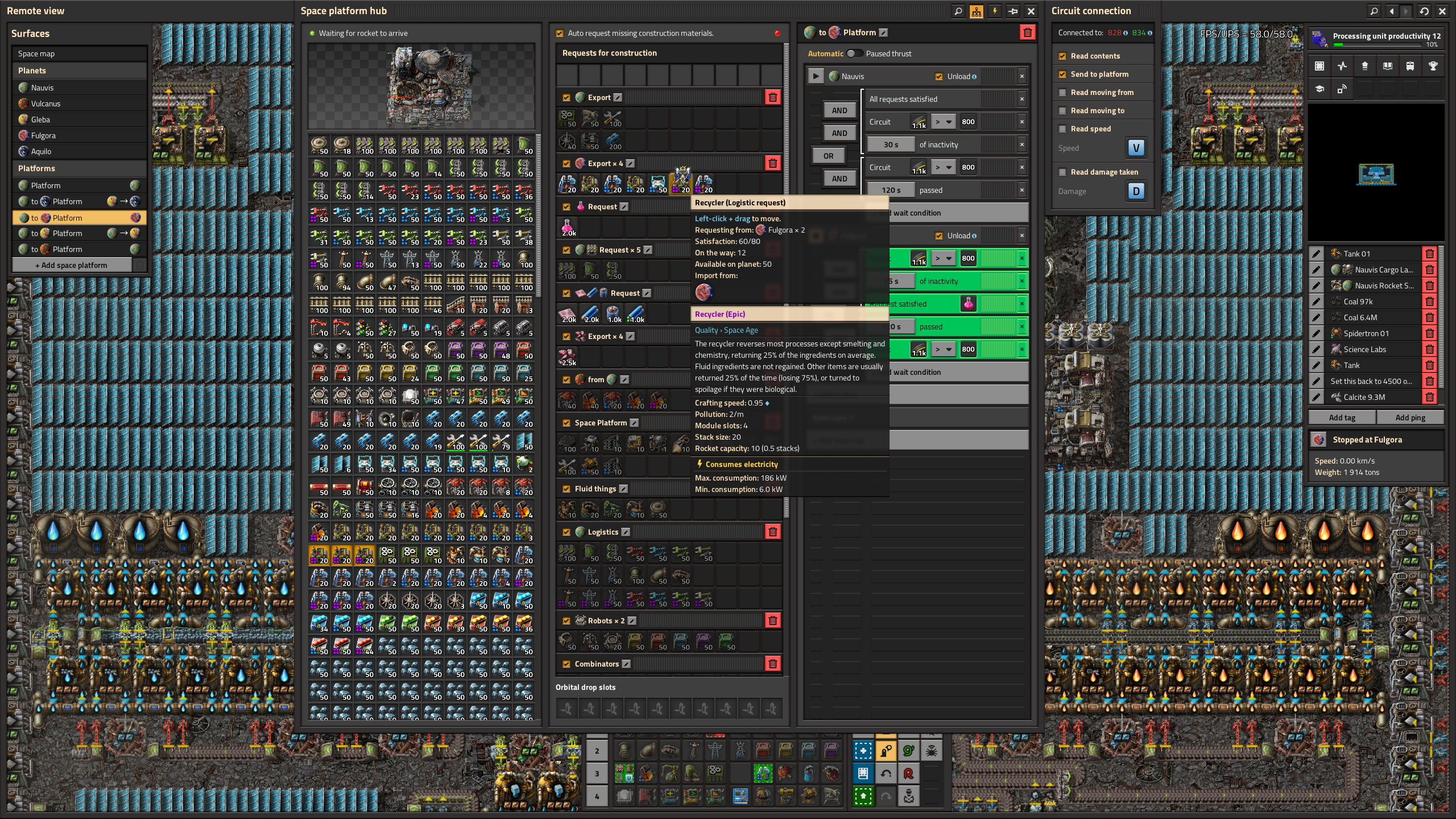Edit the Tank 01 tag with its pencil icon
The width and height of the screenshot is (1456, 819).
point(1316,254)
